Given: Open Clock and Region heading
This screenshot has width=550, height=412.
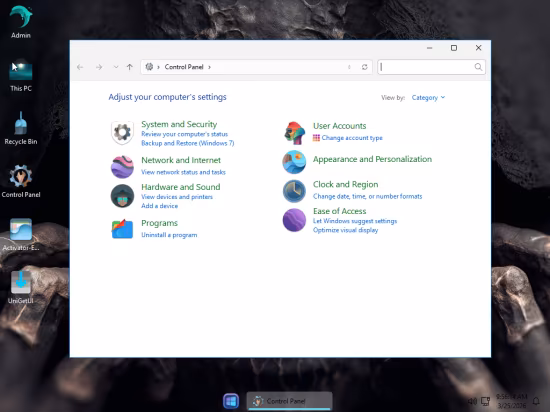Looking at the screenshot, I should click(x=346, y=184).
